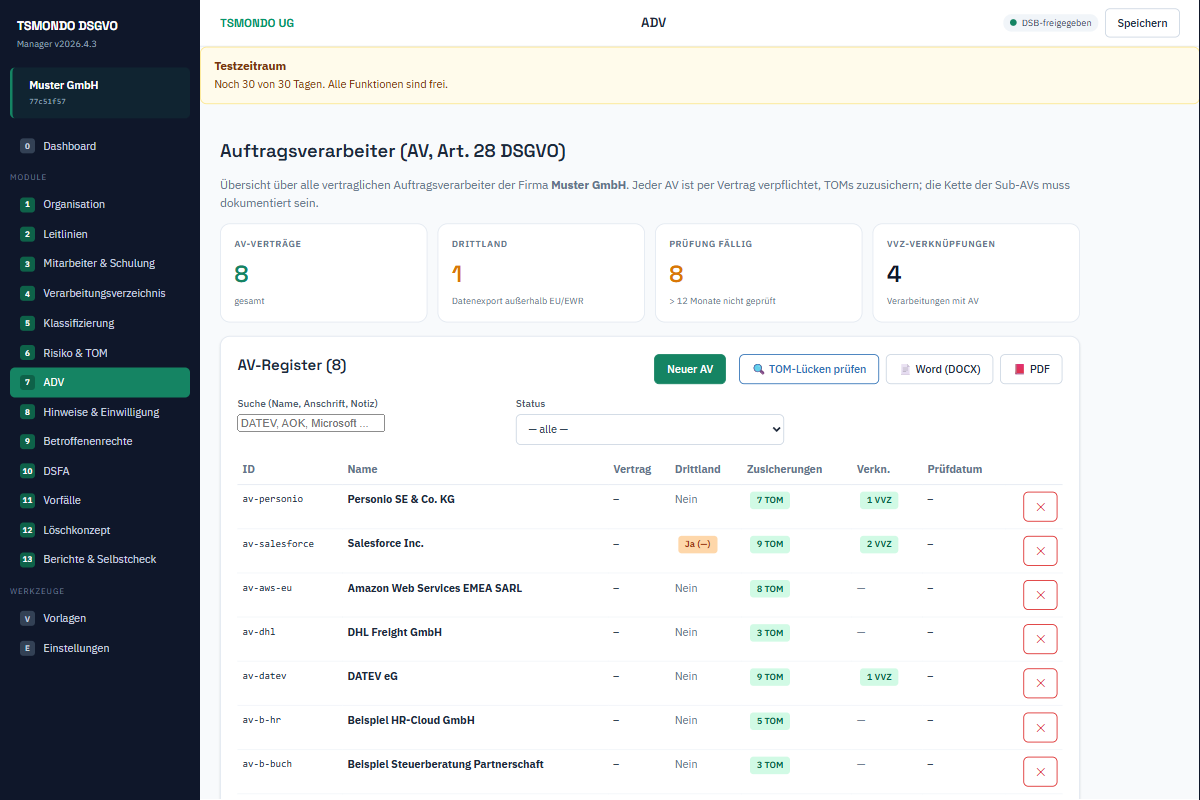Click the 1 VVZ badge for DATEV

point(879,677)
